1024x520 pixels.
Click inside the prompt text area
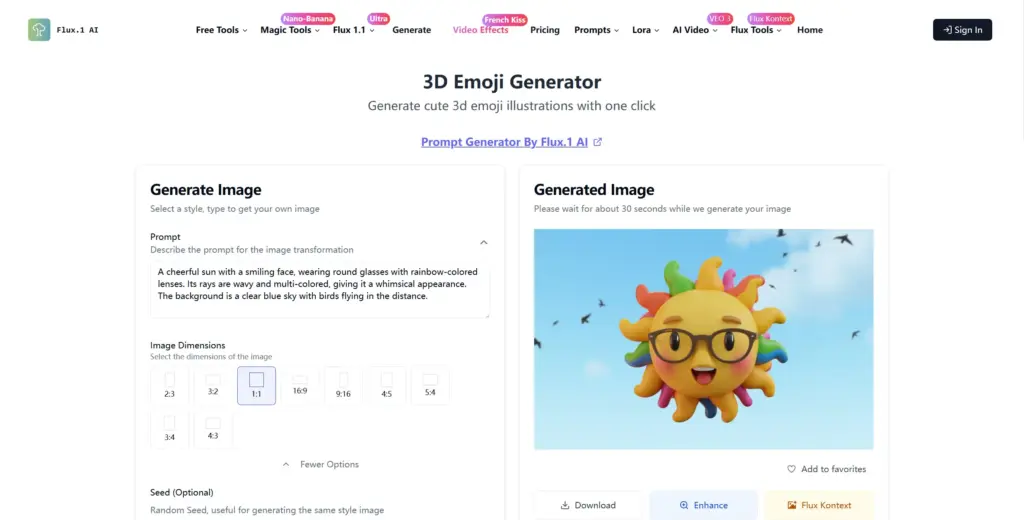(x=320, y=290)
